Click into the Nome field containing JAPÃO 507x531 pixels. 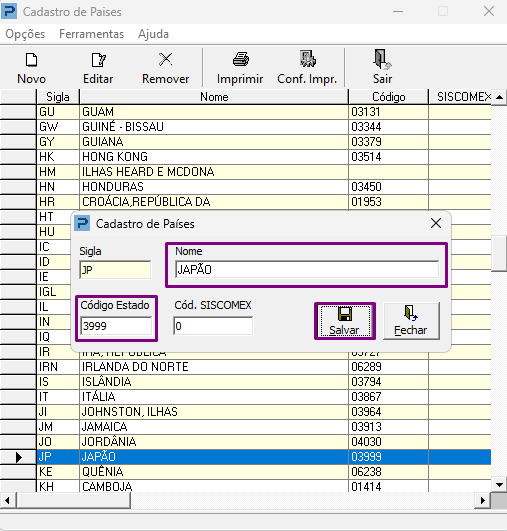coord(307,270)
